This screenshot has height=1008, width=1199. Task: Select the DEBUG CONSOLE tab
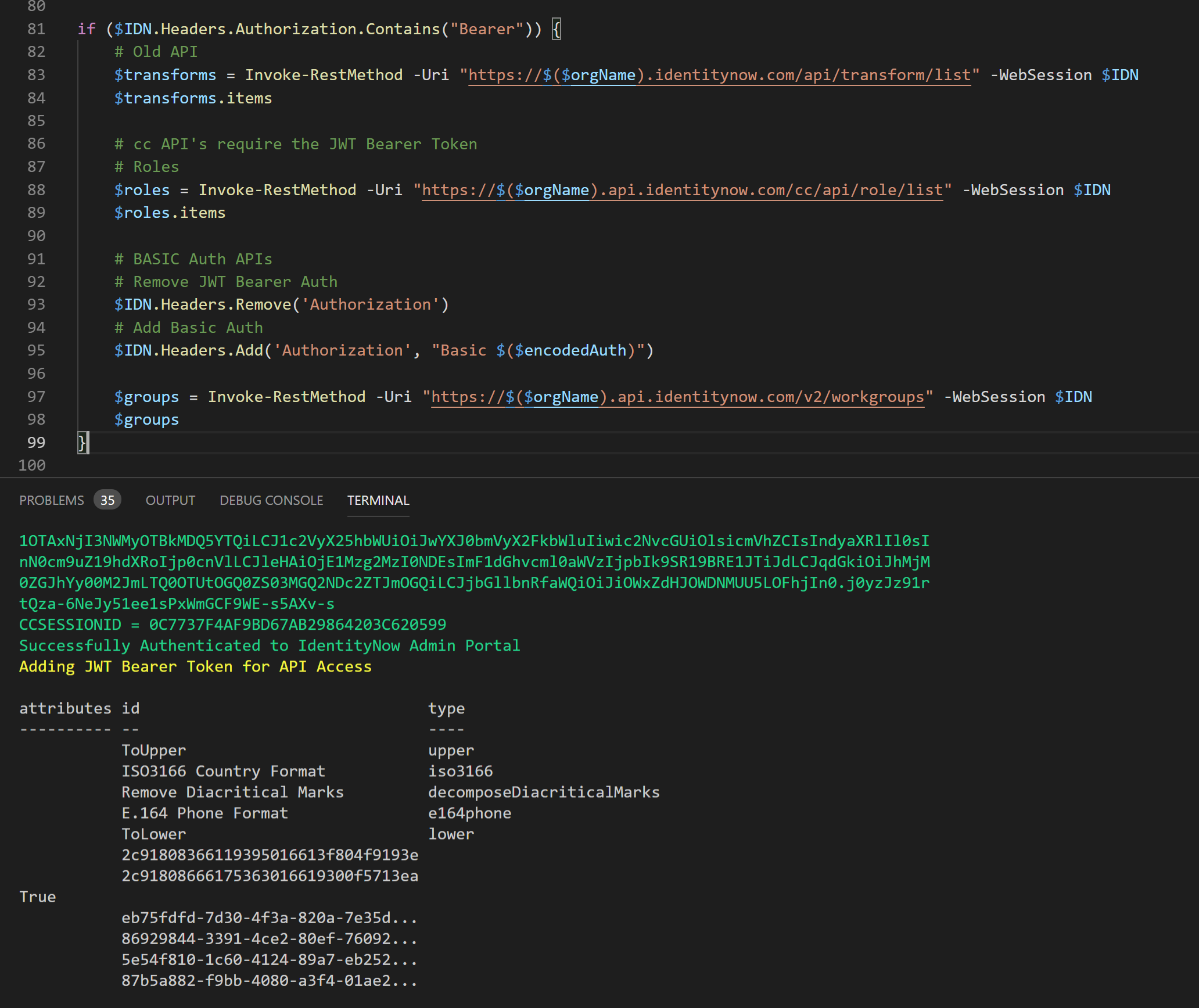tap(271, 500)
